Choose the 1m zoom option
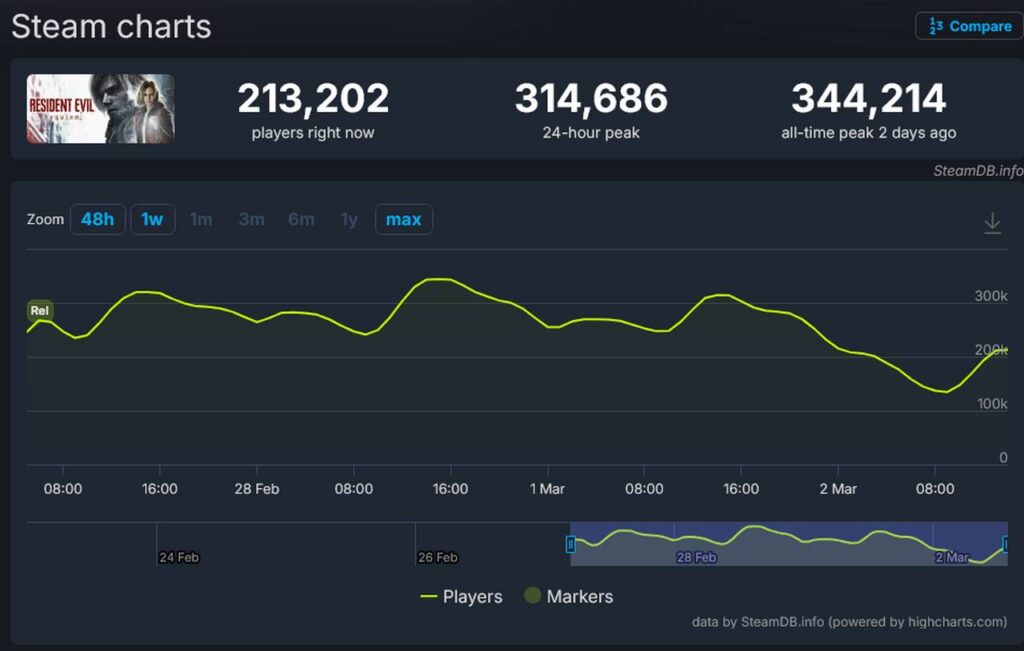Screen dimensions: 1024x651 coord(201,219)
